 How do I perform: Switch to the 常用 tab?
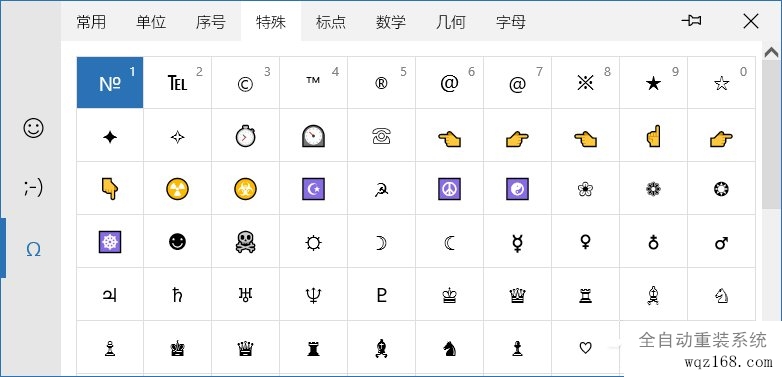coord(91,22)
